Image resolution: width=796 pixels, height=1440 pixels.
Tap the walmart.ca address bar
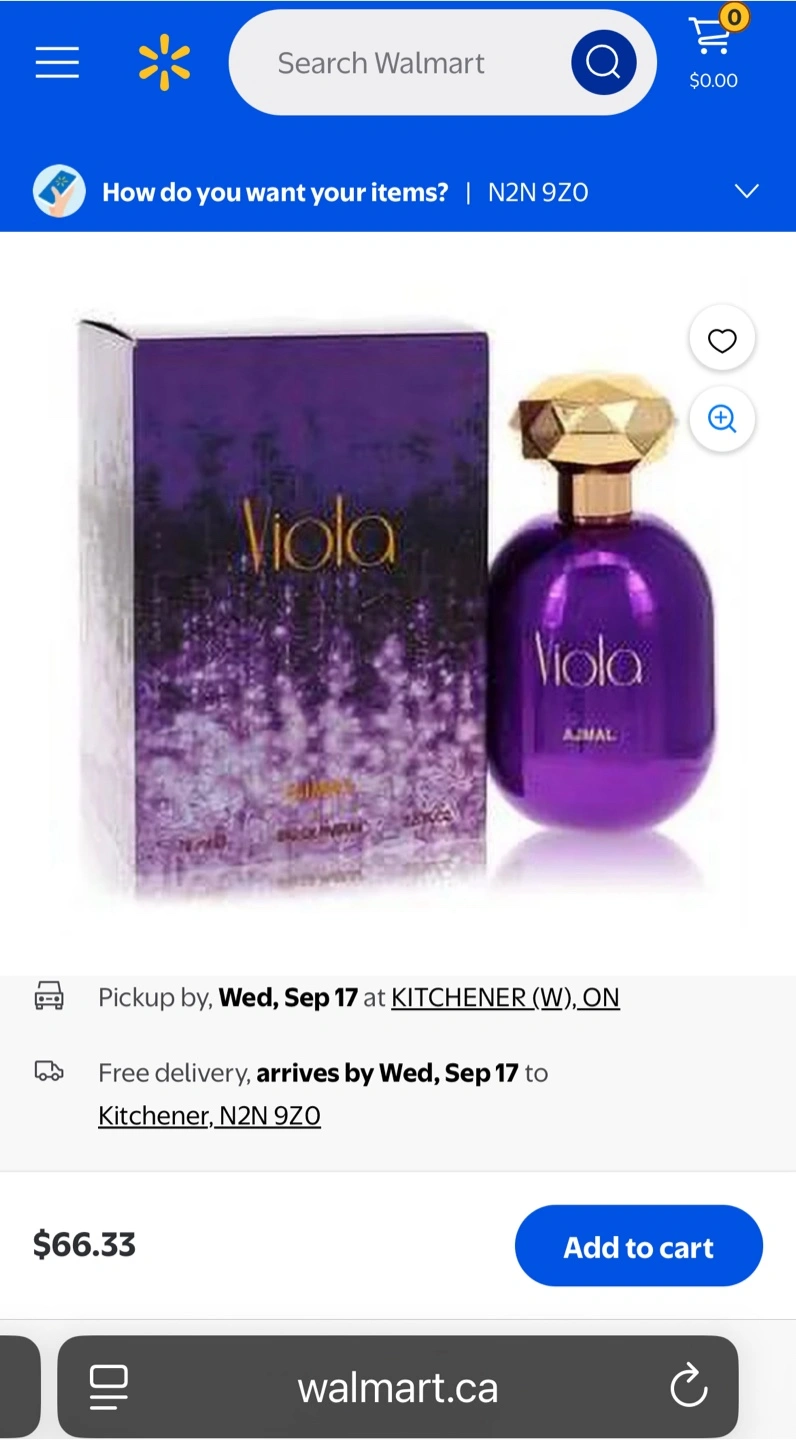tap(398, 1387)
